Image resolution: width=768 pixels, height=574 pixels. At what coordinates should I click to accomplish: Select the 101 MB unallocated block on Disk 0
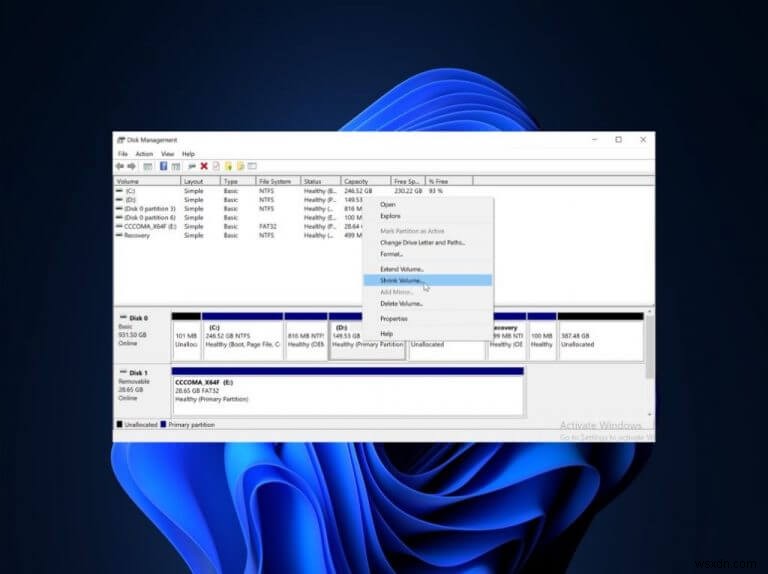click(186, 336)
